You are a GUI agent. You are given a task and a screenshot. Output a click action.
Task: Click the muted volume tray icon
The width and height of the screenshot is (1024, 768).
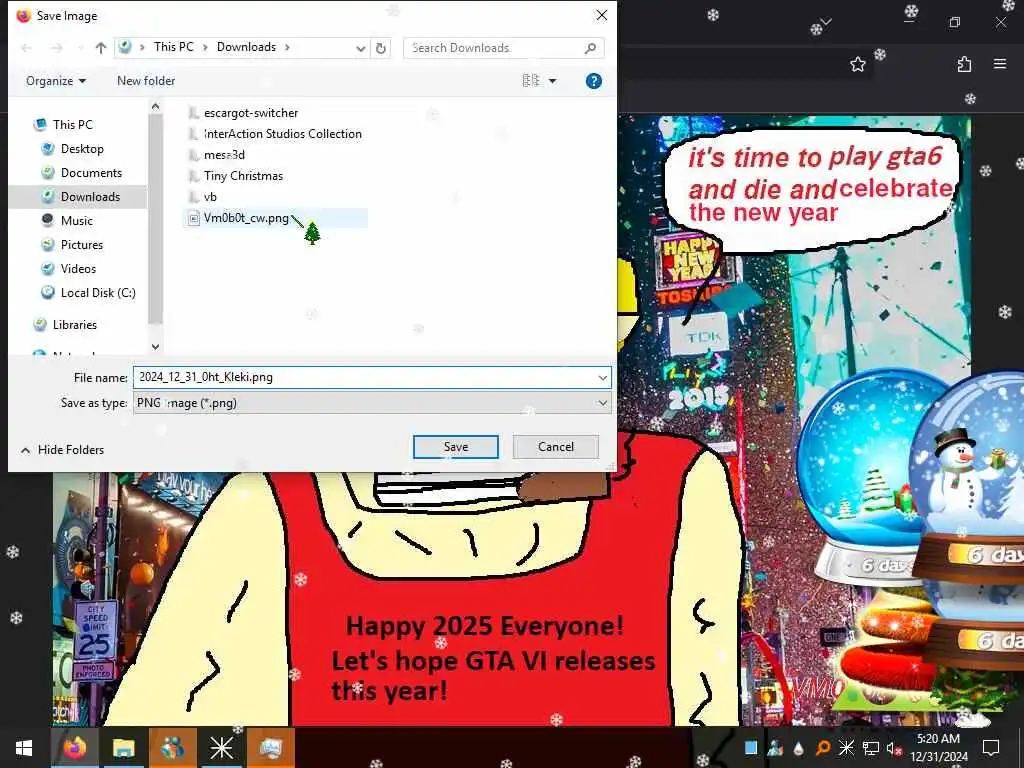893,748
